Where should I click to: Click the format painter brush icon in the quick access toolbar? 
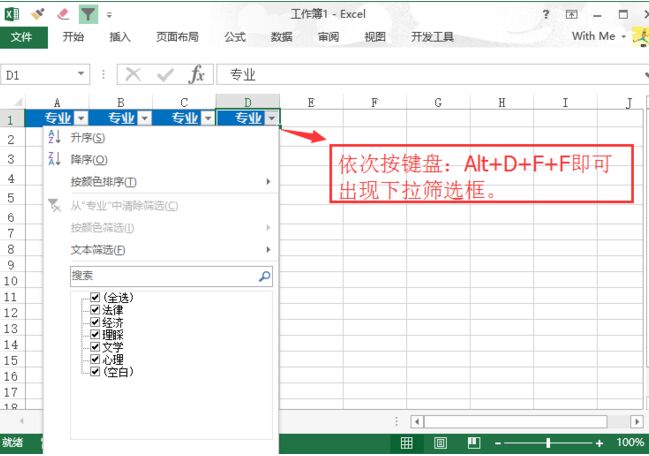click(38, 14)
